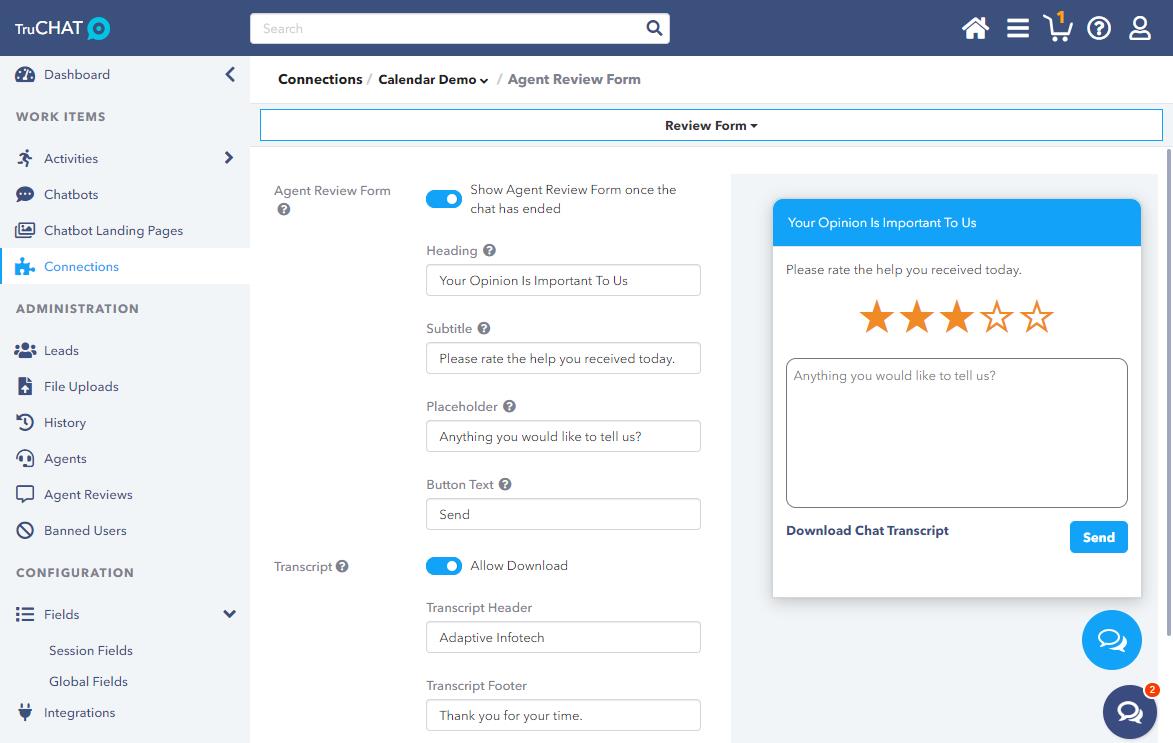Viewport: 1173px width, 743px height.
Task: Click the Leads people icon
Action: pyautogui.click(x=25, y=350)
